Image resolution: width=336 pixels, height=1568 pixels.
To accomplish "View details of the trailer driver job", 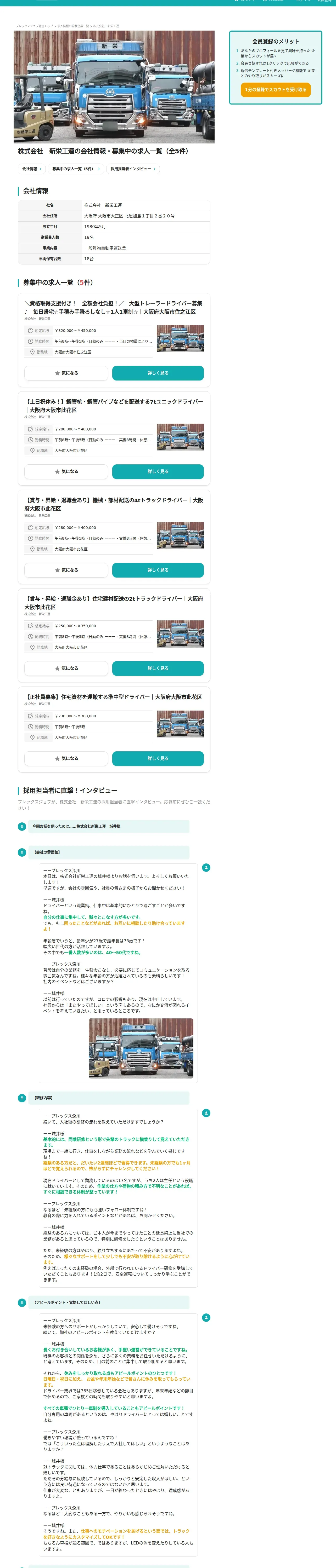I will pyautogui.click(x=158, y=373).
